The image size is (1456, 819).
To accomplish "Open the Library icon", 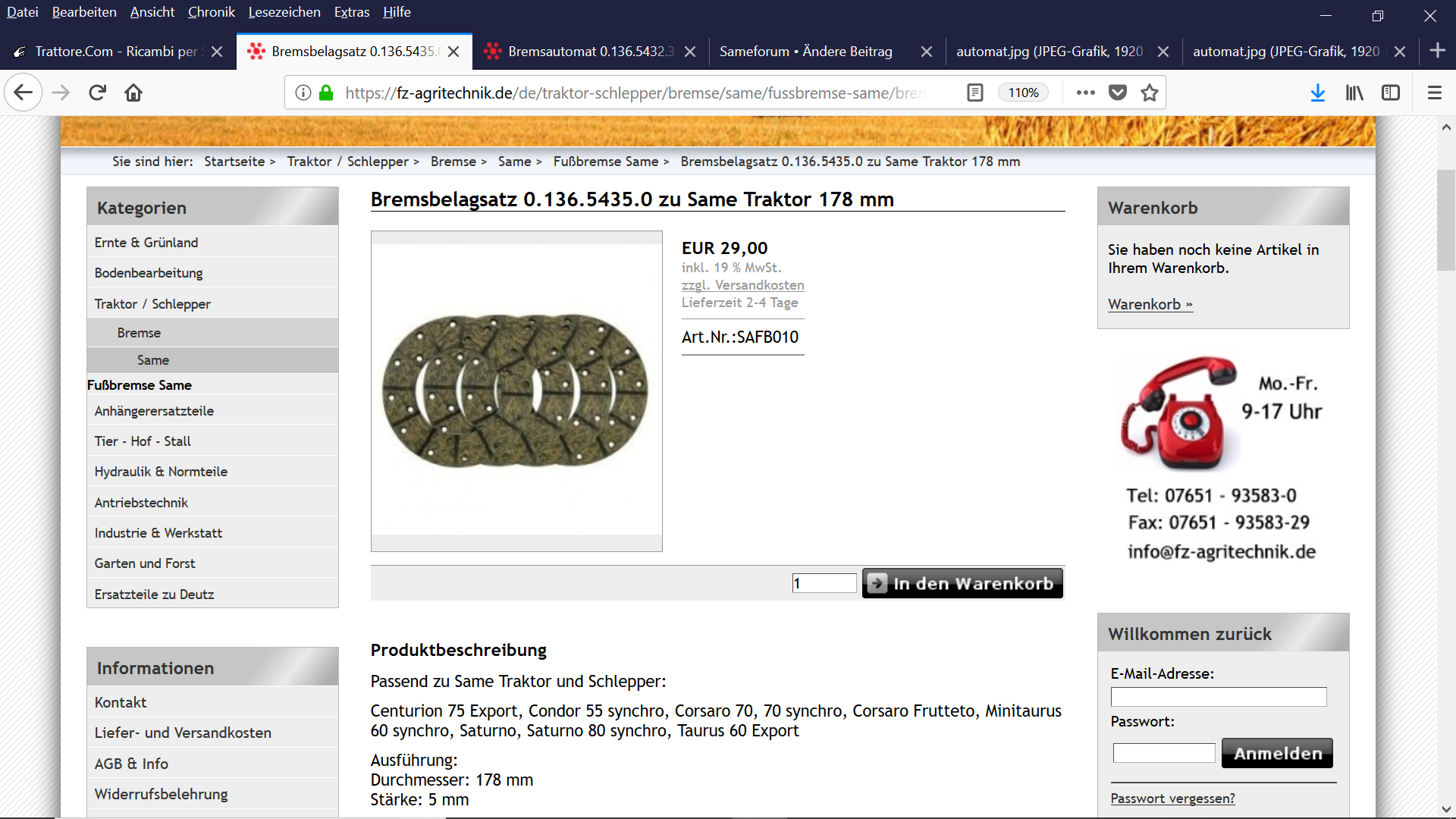I will pos(1354,93).
